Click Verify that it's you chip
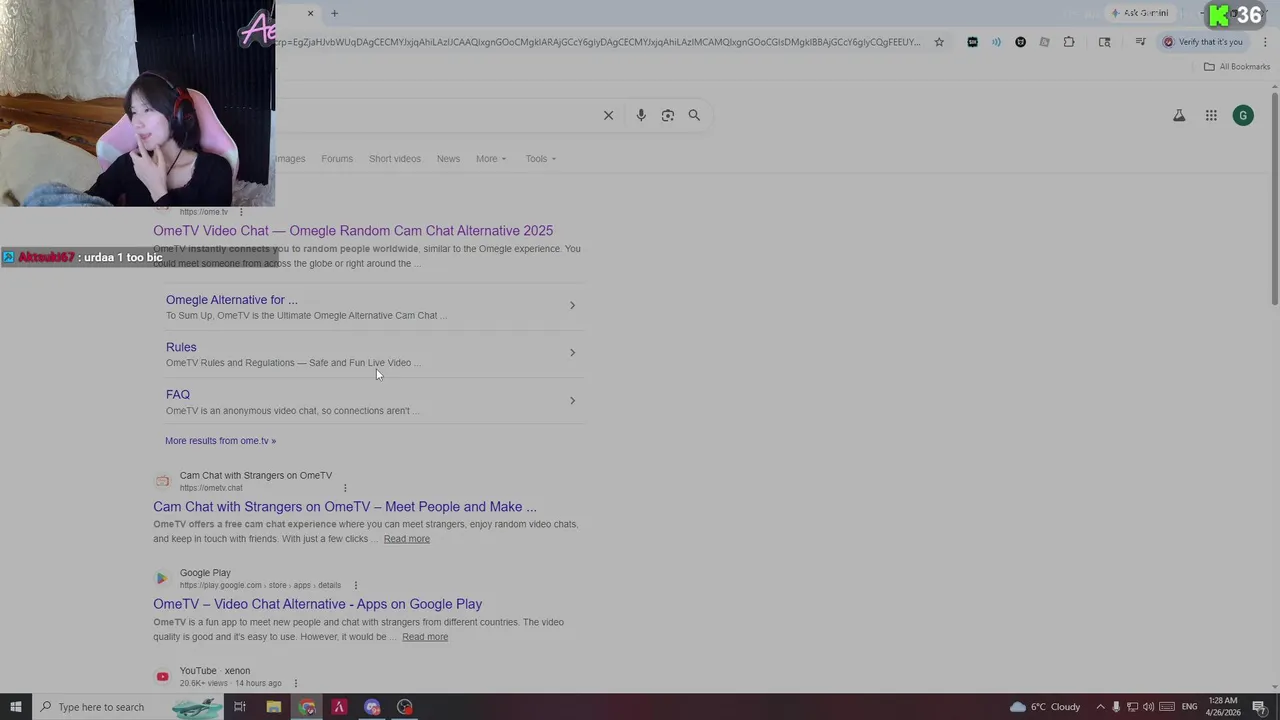1280x720 pixels. coord(1202,42)
